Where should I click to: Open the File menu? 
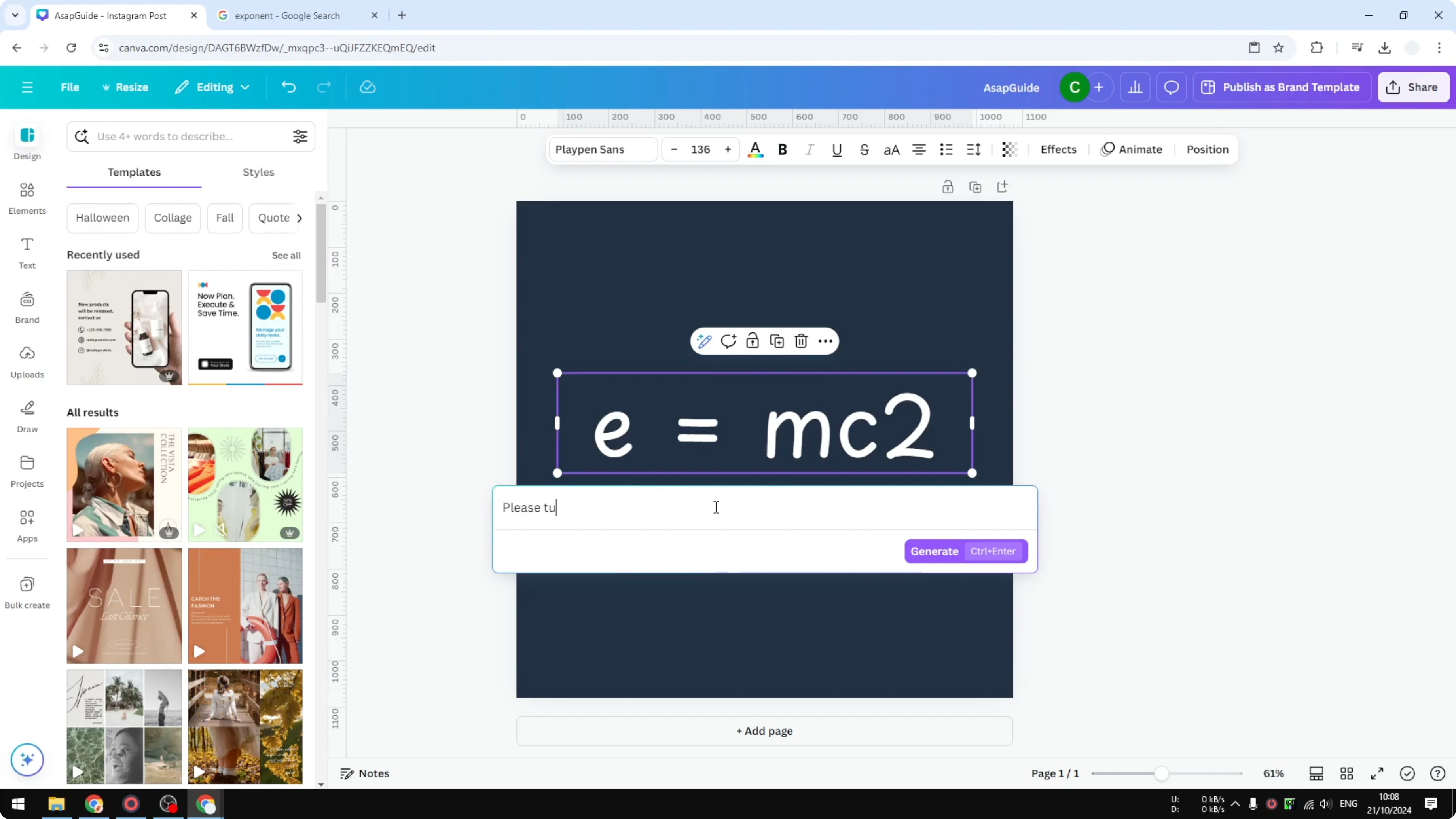pyautogui.click(x=70, y=87)
